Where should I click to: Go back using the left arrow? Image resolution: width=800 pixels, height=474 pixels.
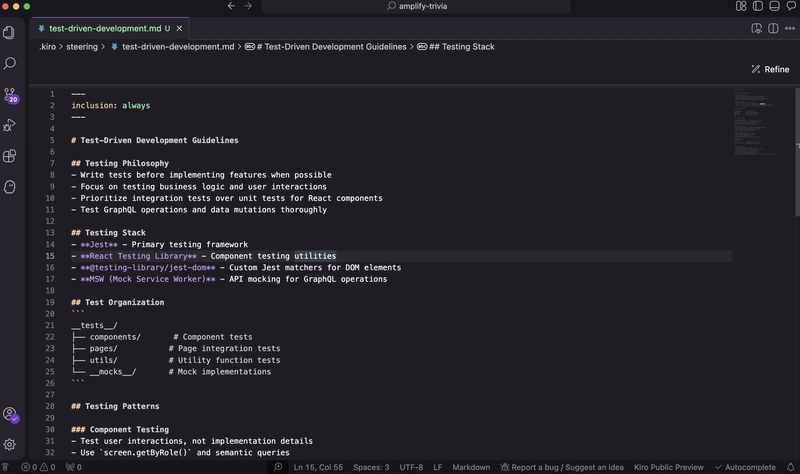tap(231, 6)
